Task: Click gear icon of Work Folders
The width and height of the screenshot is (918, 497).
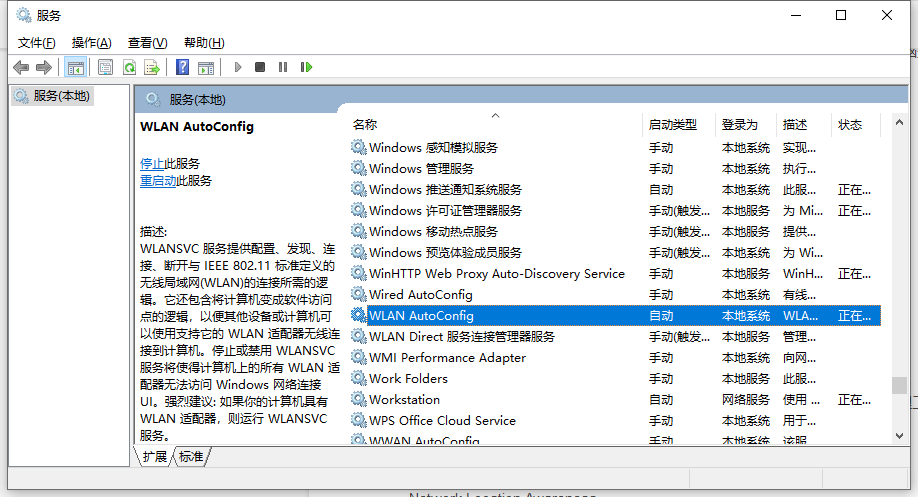Action: click(x=358, y=379)
